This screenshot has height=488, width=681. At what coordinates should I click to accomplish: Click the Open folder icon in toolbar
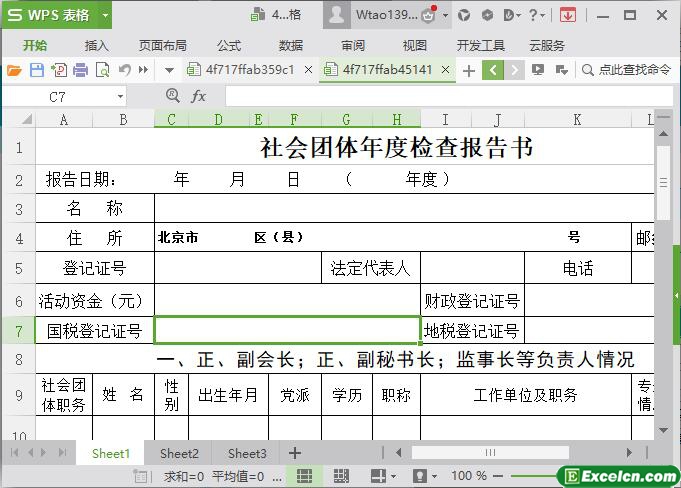click(x=14, y=70)
